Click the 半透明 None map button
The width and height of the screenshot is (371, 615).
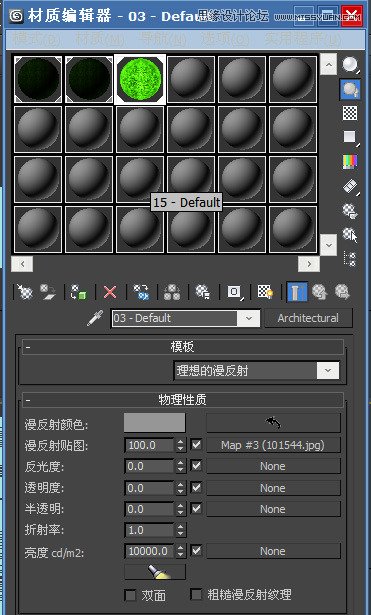[x=273, y=509]
